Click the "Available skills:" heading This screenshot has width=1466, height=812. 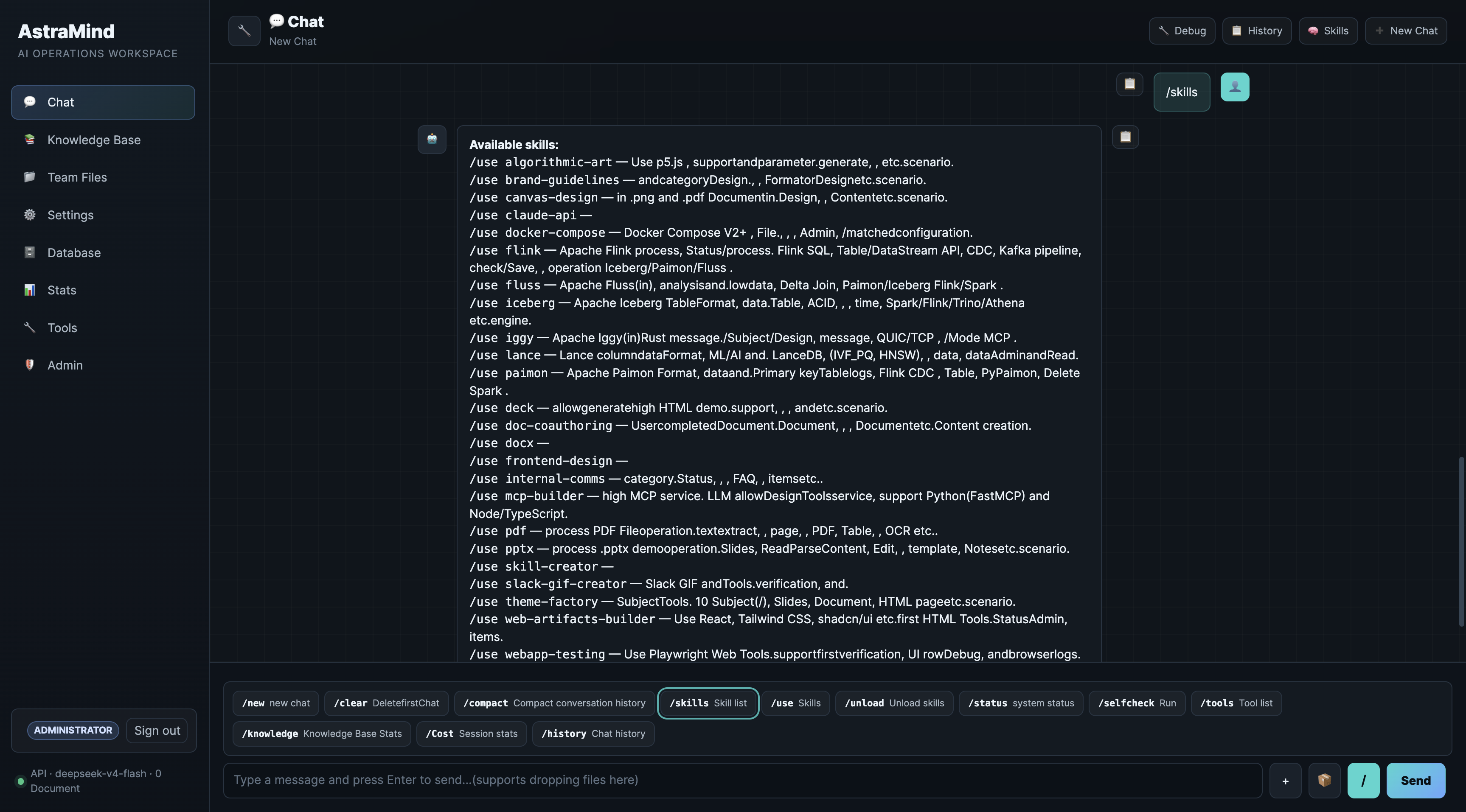514,145
